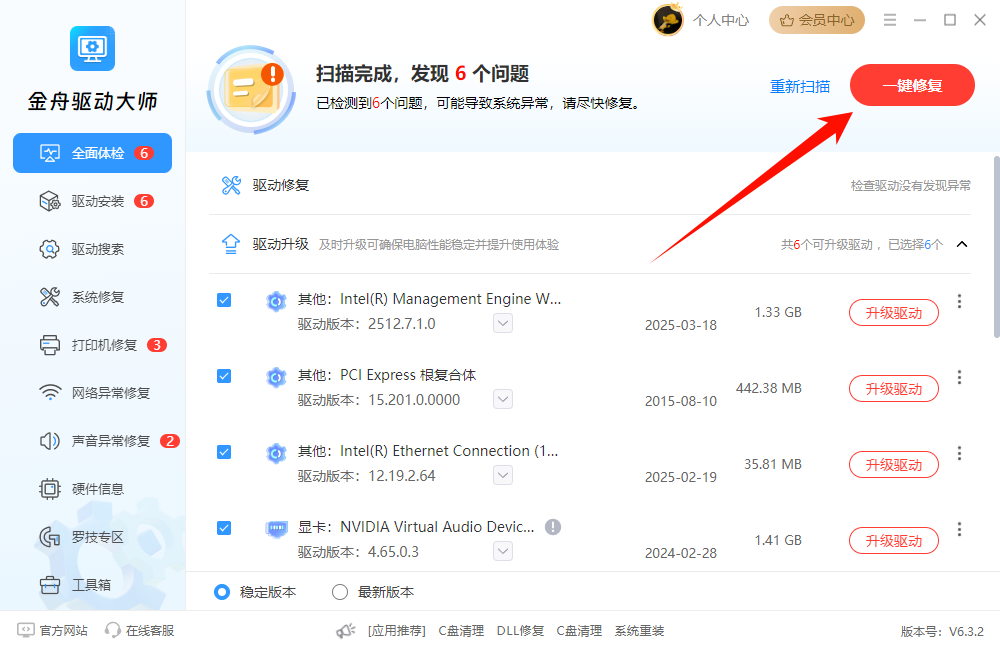Click the 系统修复 tools icon

50,297
